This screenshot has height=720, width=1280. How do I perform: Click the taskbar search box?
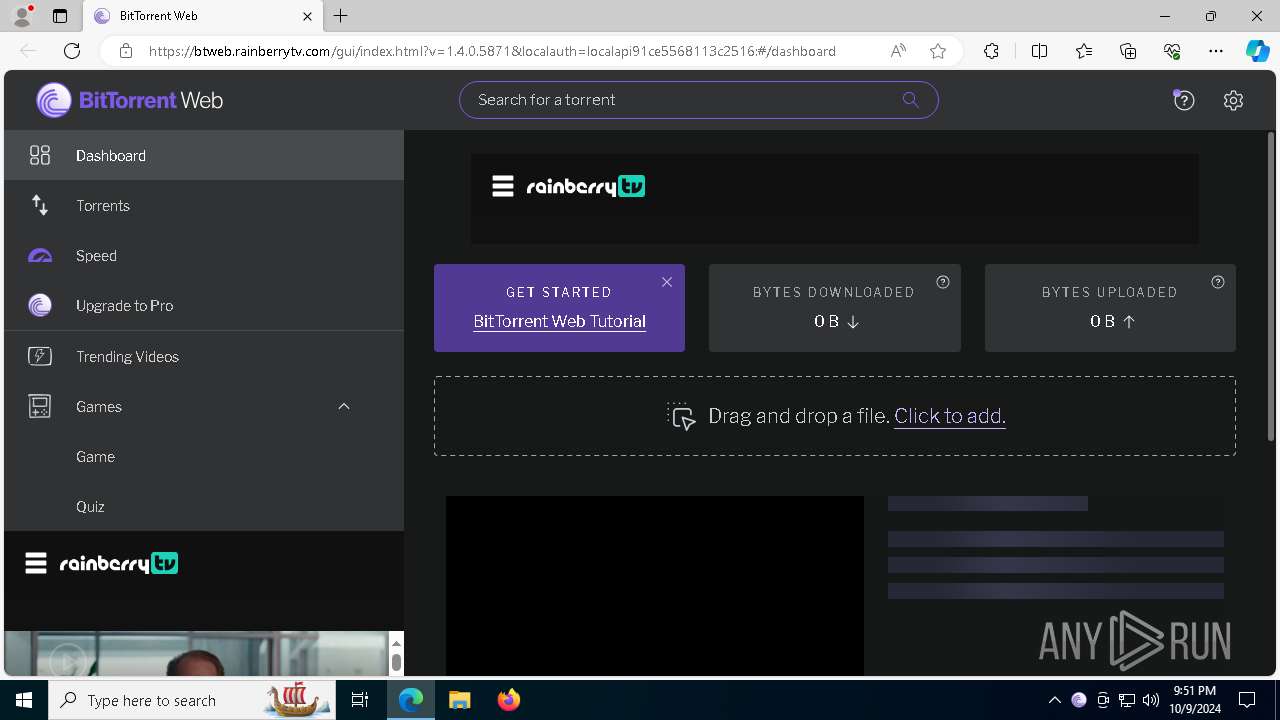point(190,700)
